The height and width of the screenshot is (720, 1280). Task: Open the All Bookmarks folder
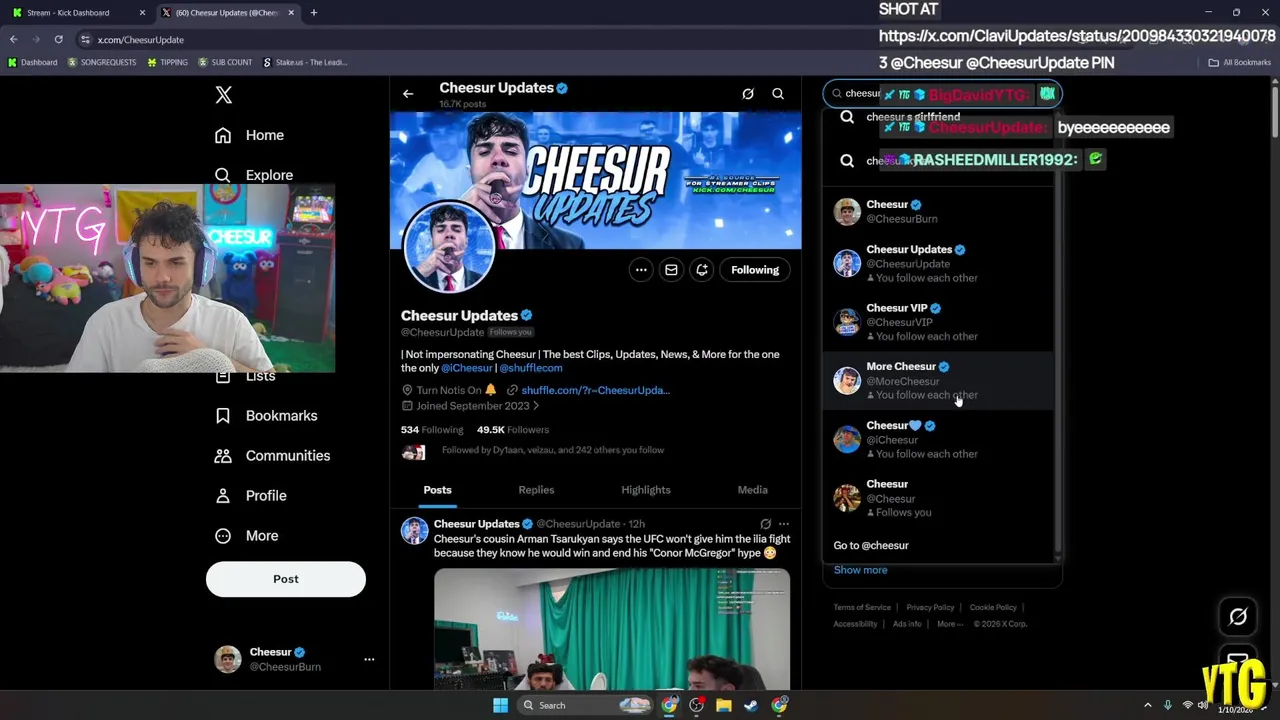[x=1240, y=63]
